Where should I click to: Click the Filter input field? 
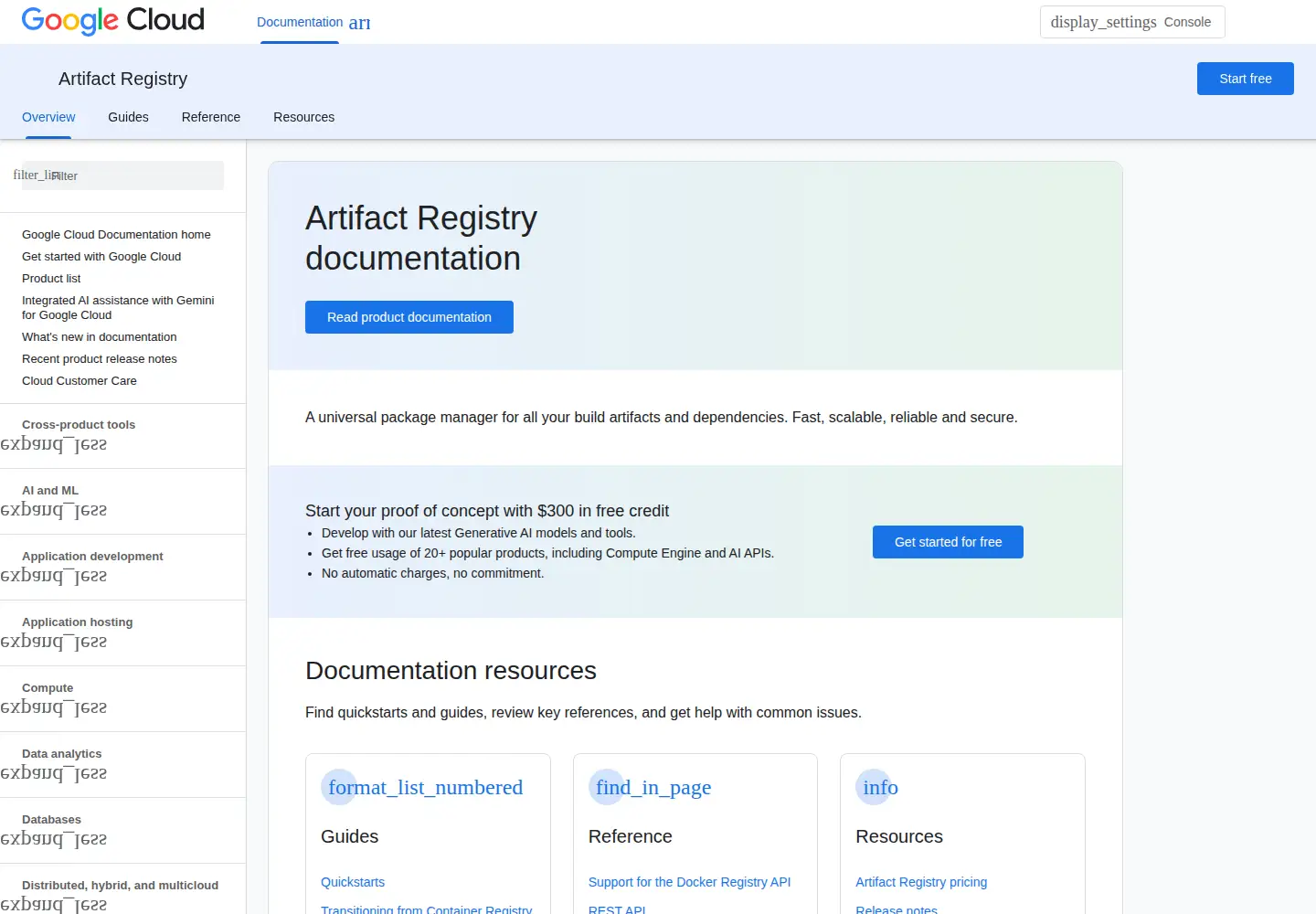click(x=122, y=175)
